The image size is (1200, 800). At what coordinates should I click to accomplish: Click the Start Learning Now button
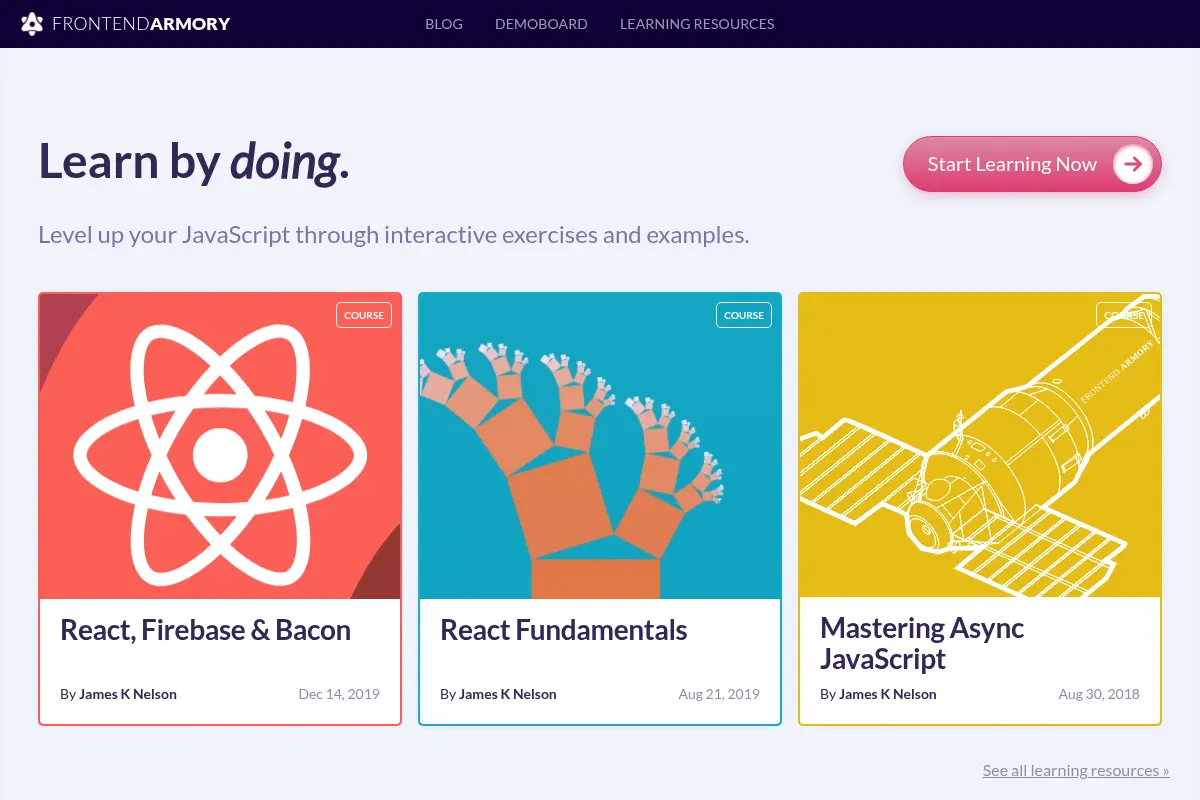point(1032,164)
